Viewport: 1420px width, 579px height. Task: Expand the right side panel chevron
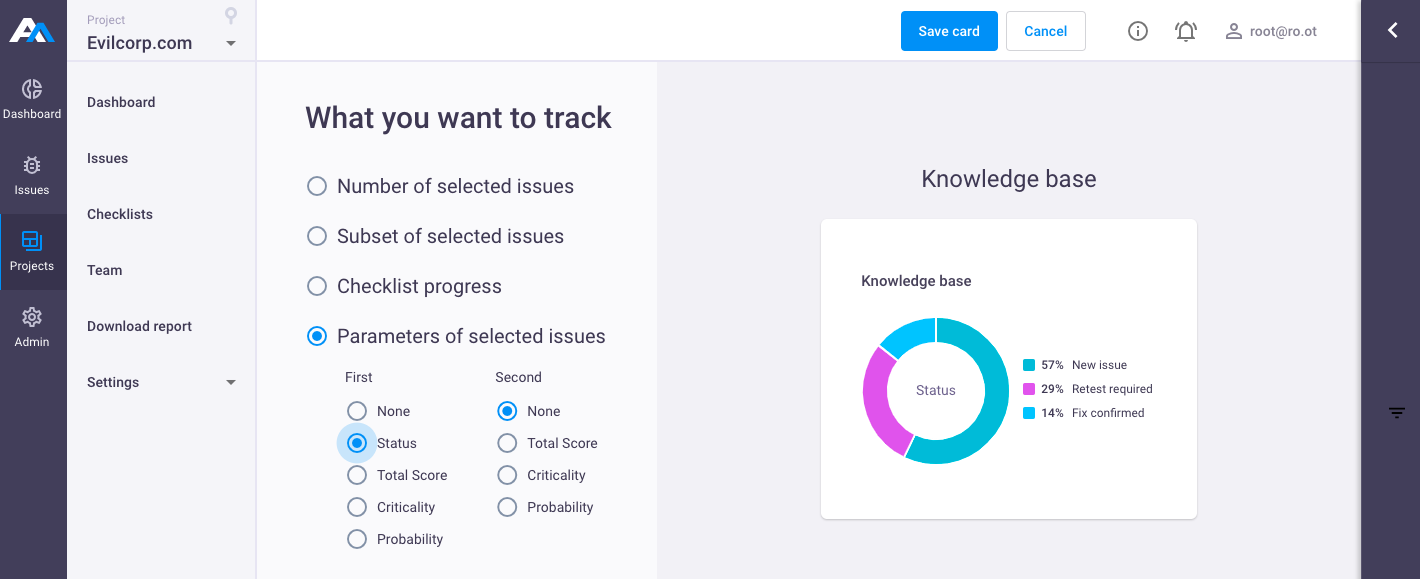click(1392, 31)
